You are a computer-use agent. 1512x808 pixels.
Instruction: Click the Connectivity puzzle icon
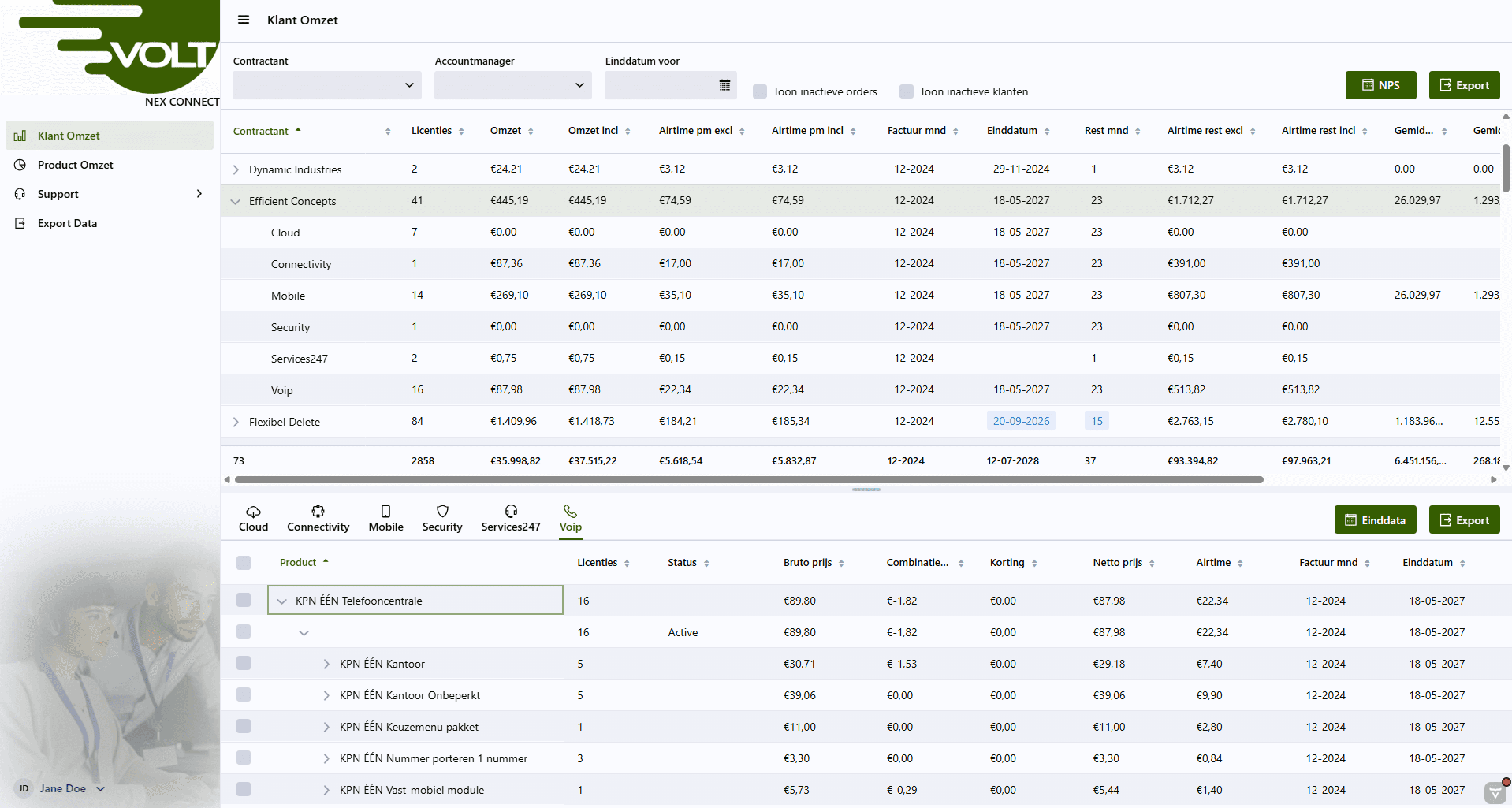click(x=318, y=511)
